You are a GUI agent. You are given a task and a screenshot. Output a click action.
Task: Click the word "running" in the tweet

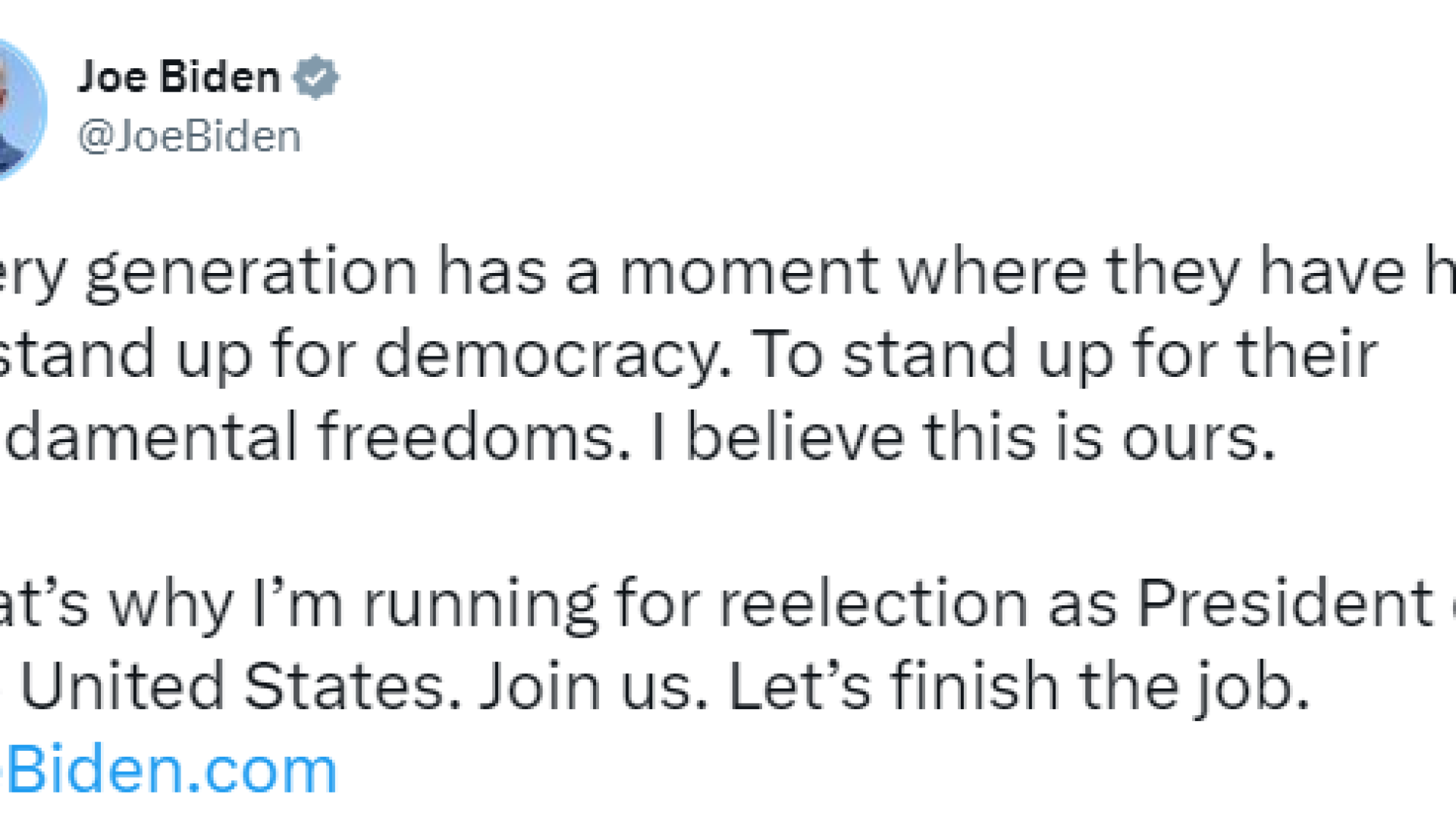pos(481,604)
